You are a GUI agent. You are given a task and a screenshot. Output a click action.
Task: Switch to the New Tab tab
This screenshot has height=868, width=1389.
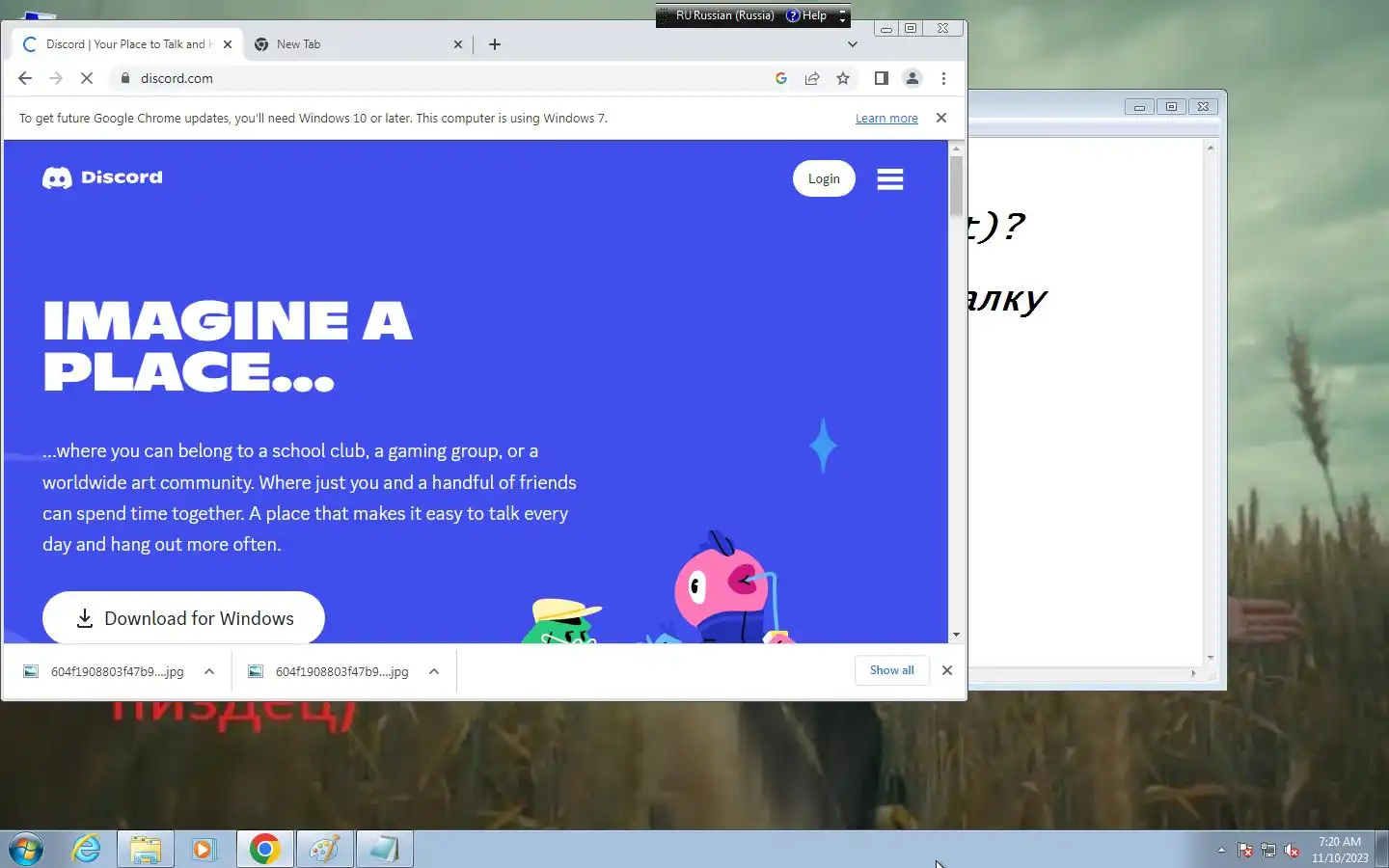357,44
